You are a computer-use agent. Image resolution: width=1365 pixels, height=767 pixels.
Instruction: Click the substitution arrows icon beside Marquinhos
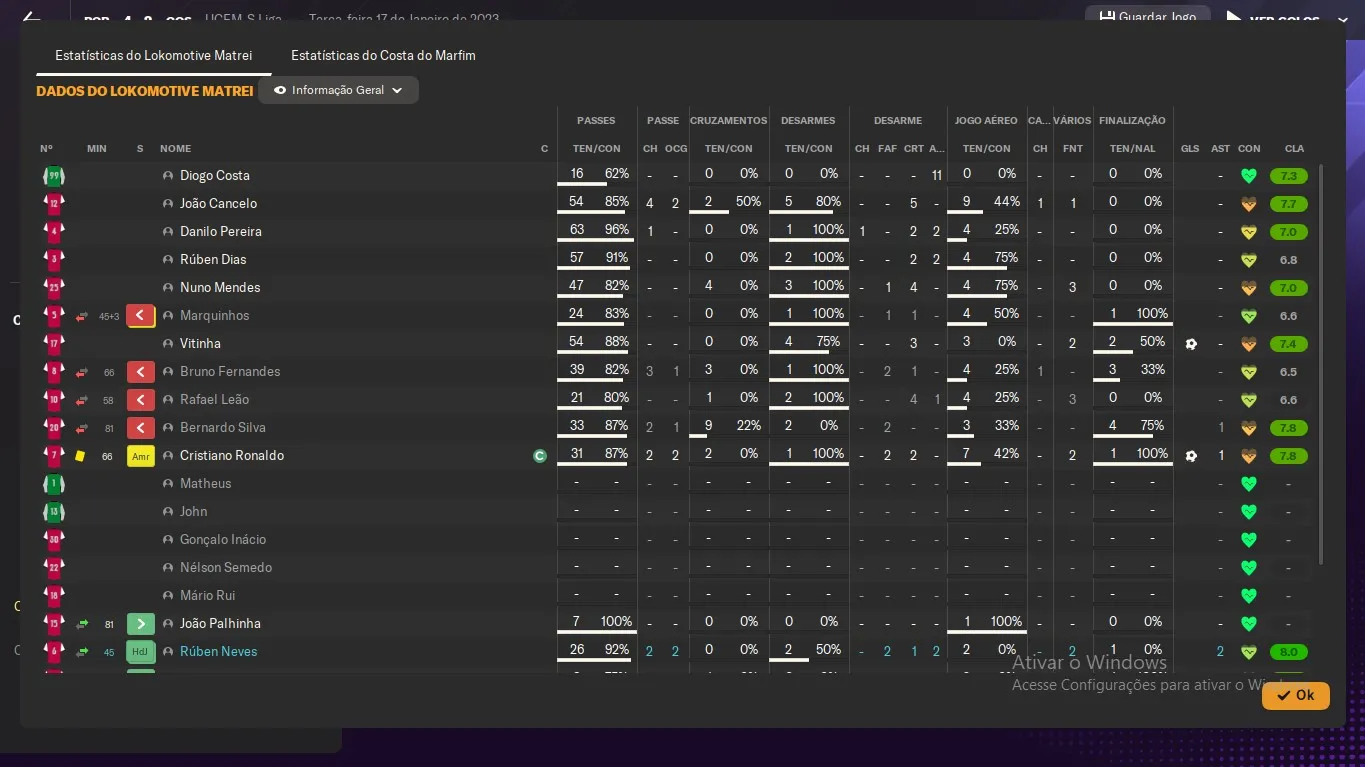(x=82, y=316)
